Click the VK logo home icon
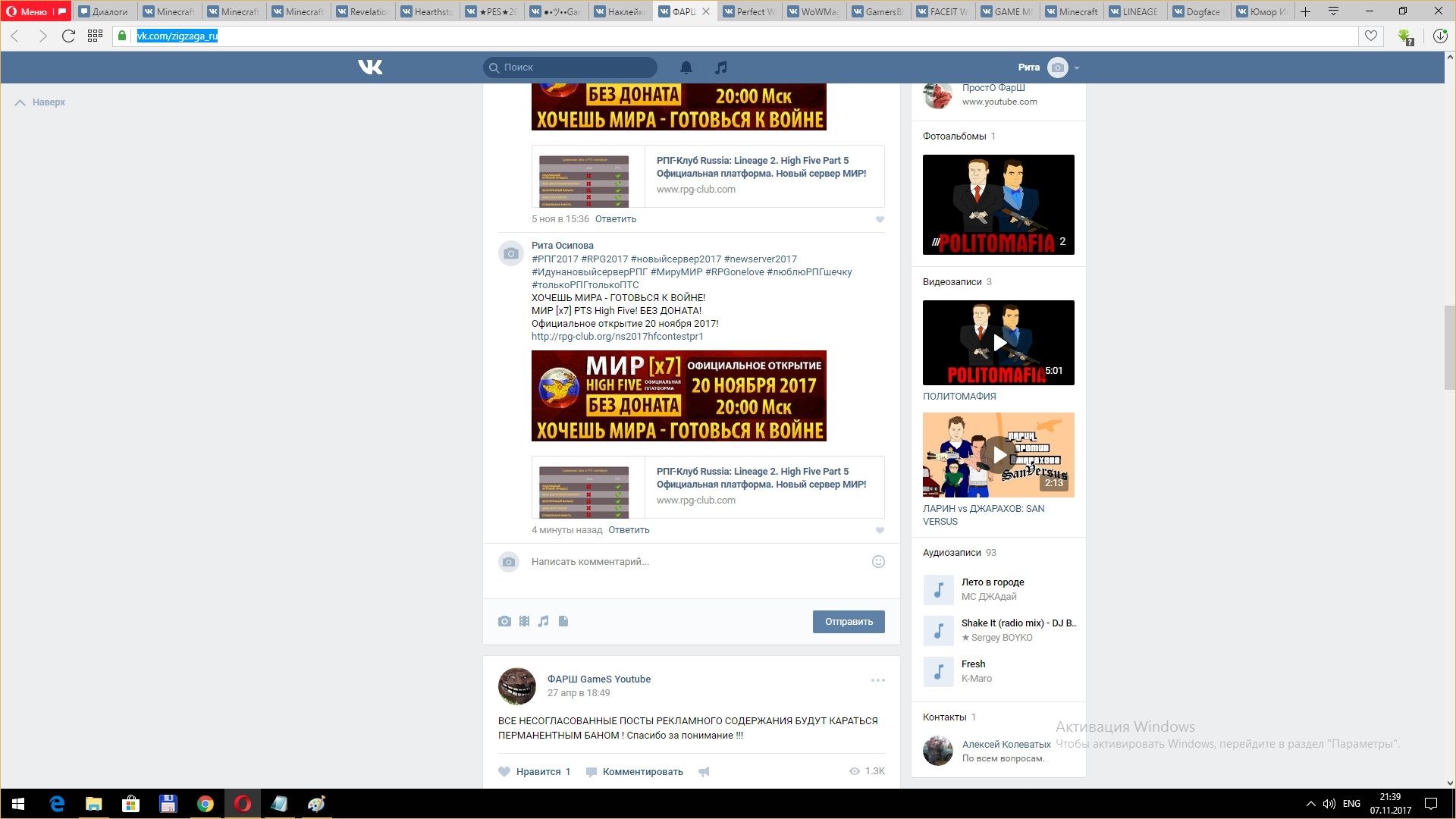 click(370, 67)
